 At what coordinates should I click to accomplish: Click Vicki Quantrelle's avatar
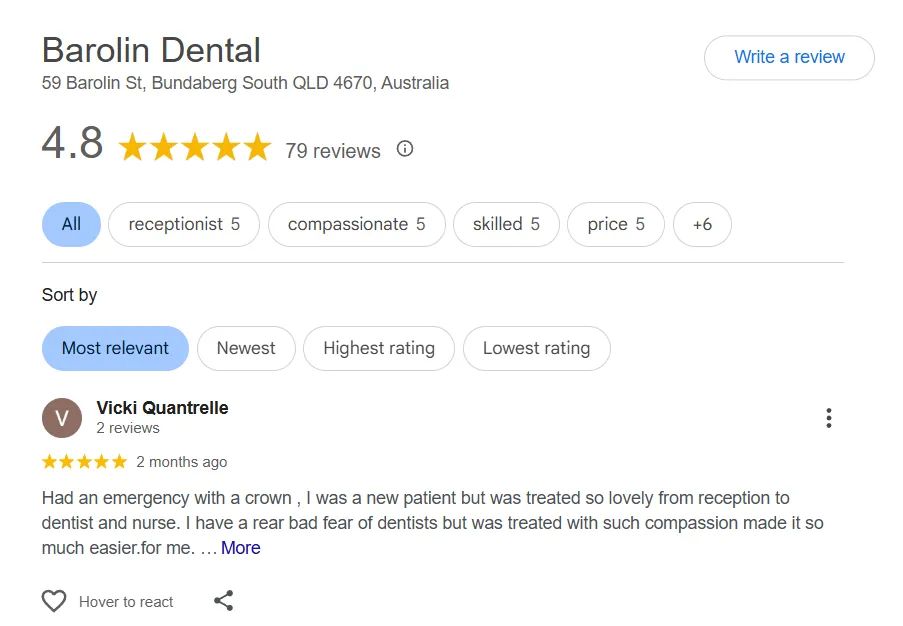tap(62, 418)
